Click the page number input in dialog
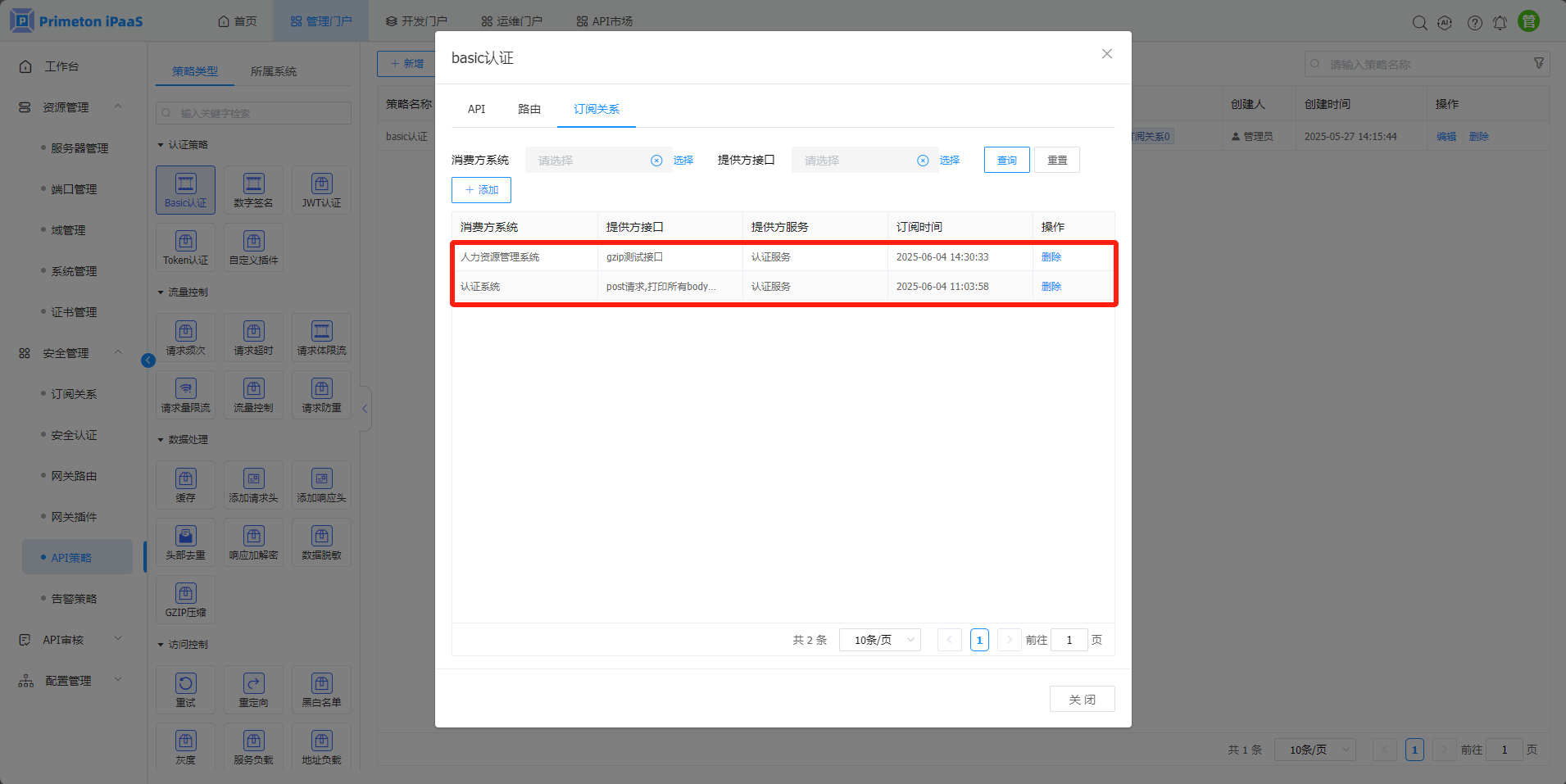 pos(1069,640)
